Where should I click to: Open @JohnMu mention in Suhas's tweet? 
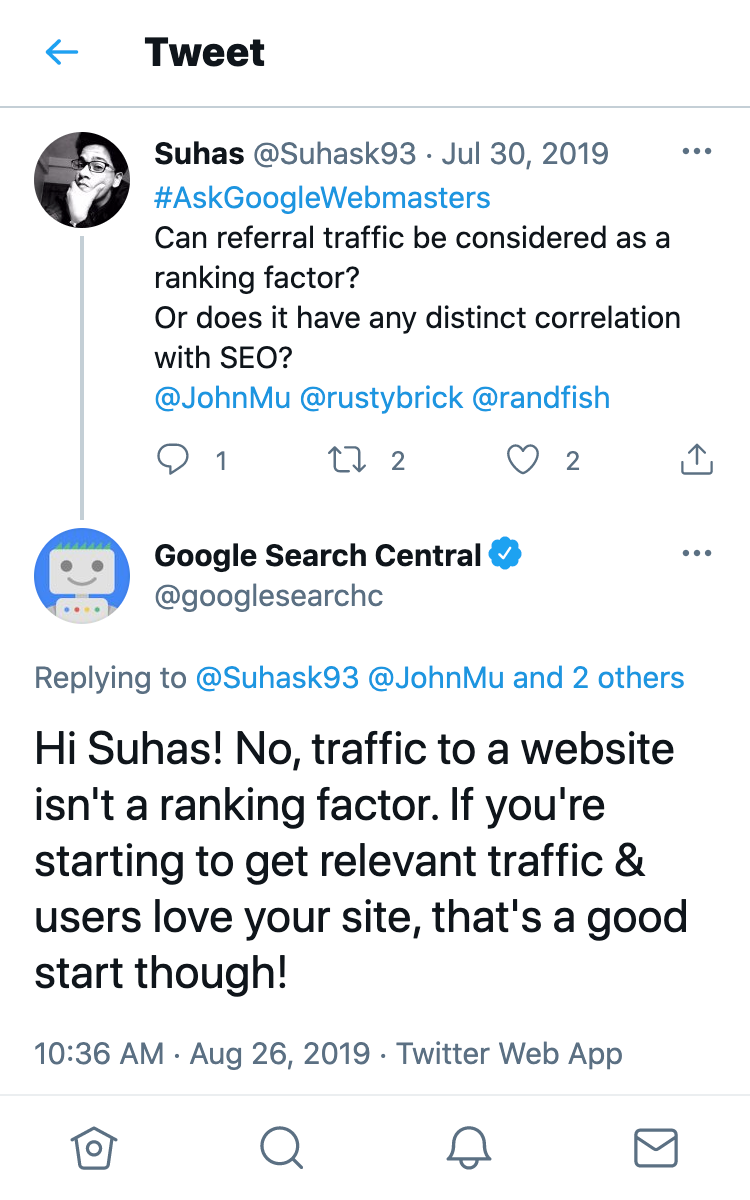(x=222, y=397)
